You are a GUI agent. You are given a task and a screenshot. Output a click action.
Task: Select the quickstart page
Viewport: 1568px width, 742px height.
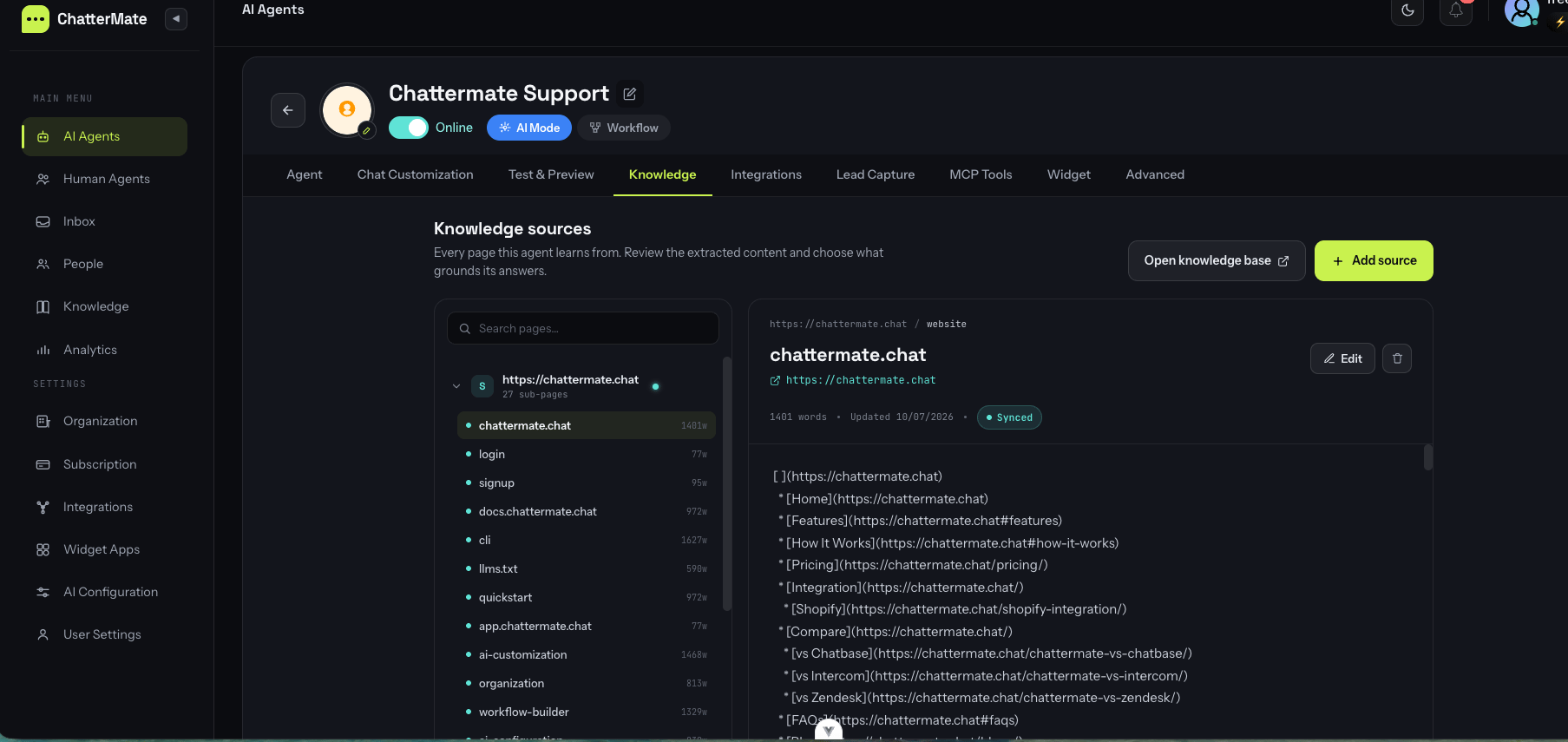tap(586, 597)
